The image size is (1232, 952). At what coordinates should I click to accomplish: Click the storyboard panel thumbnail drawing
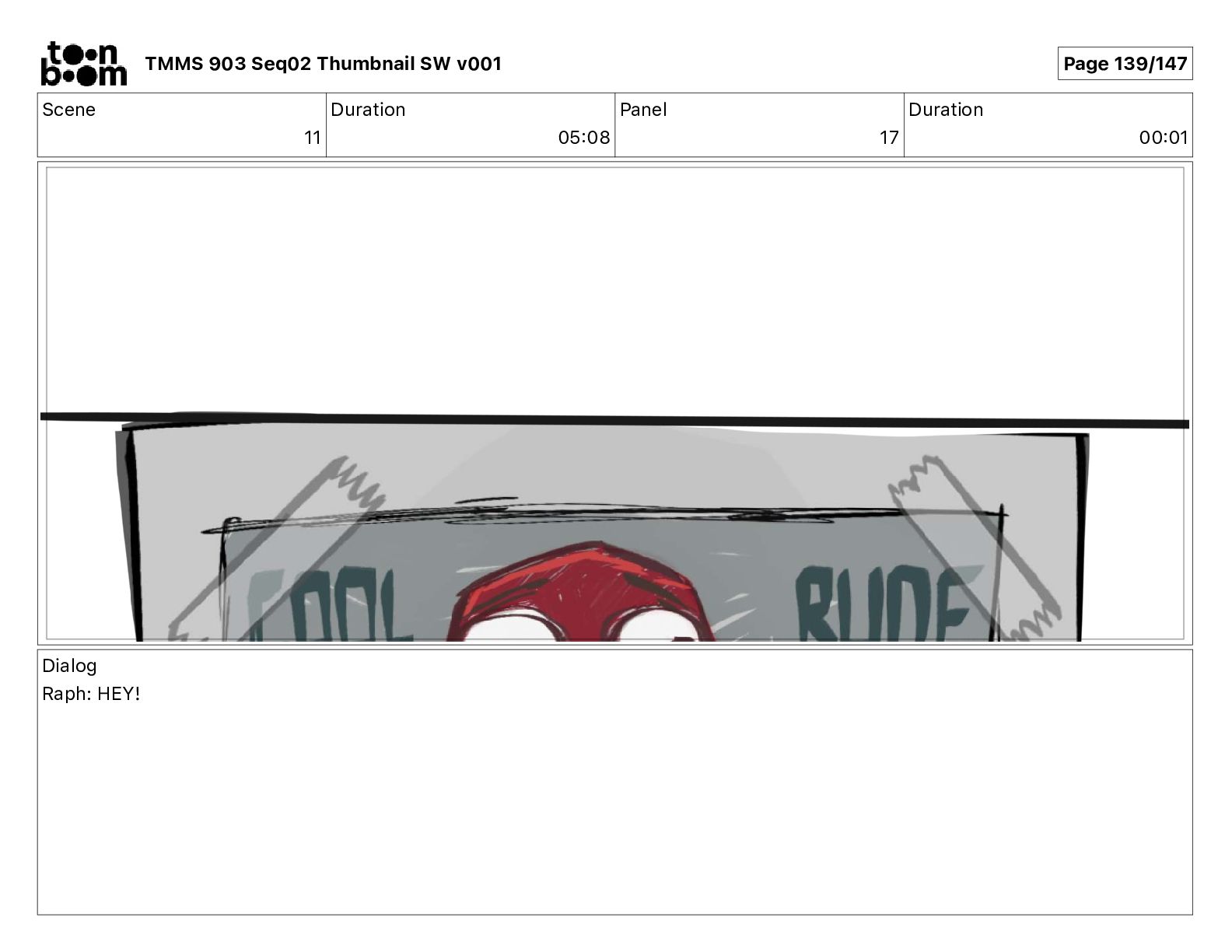click(615, 404)
